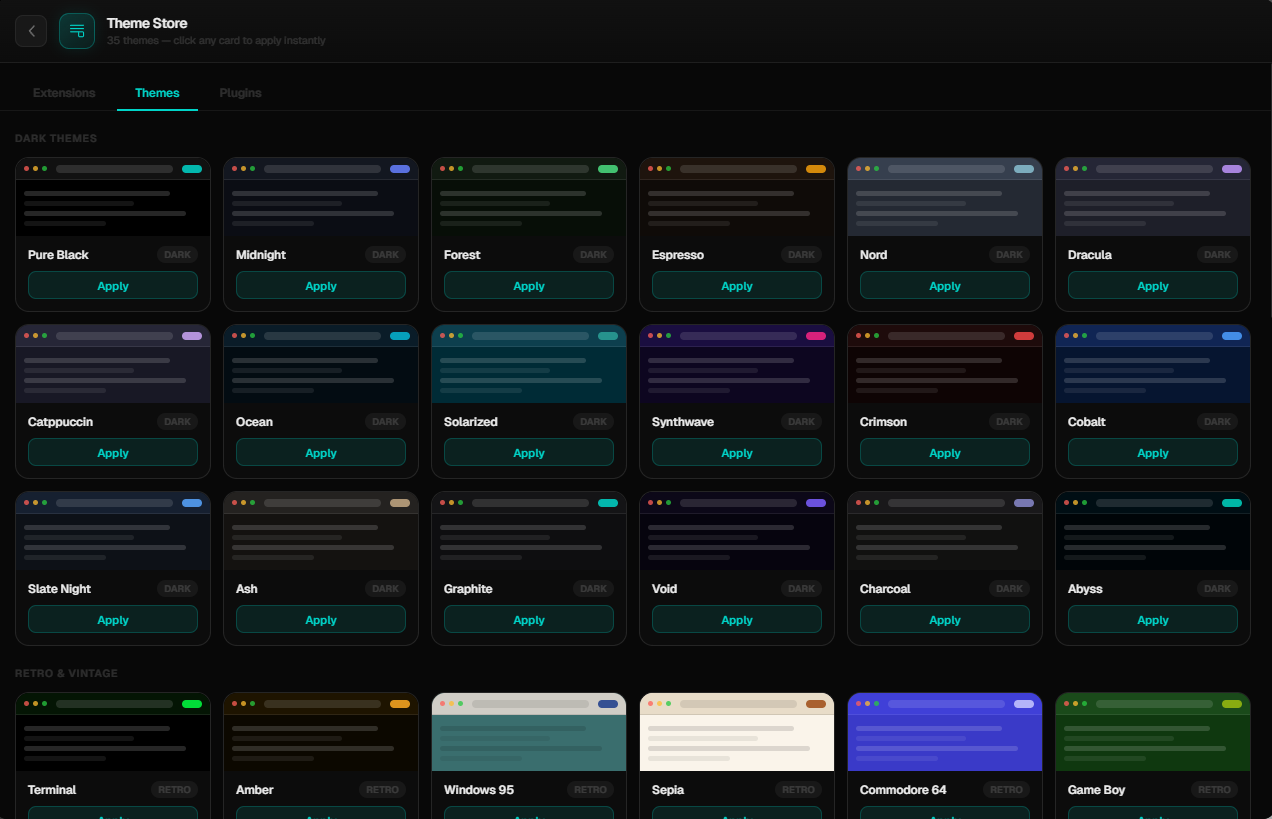The width and height of the screenshot is (1272, 819).
Task: Select the Commodore 64 preview card
Action: pos(944,731)
